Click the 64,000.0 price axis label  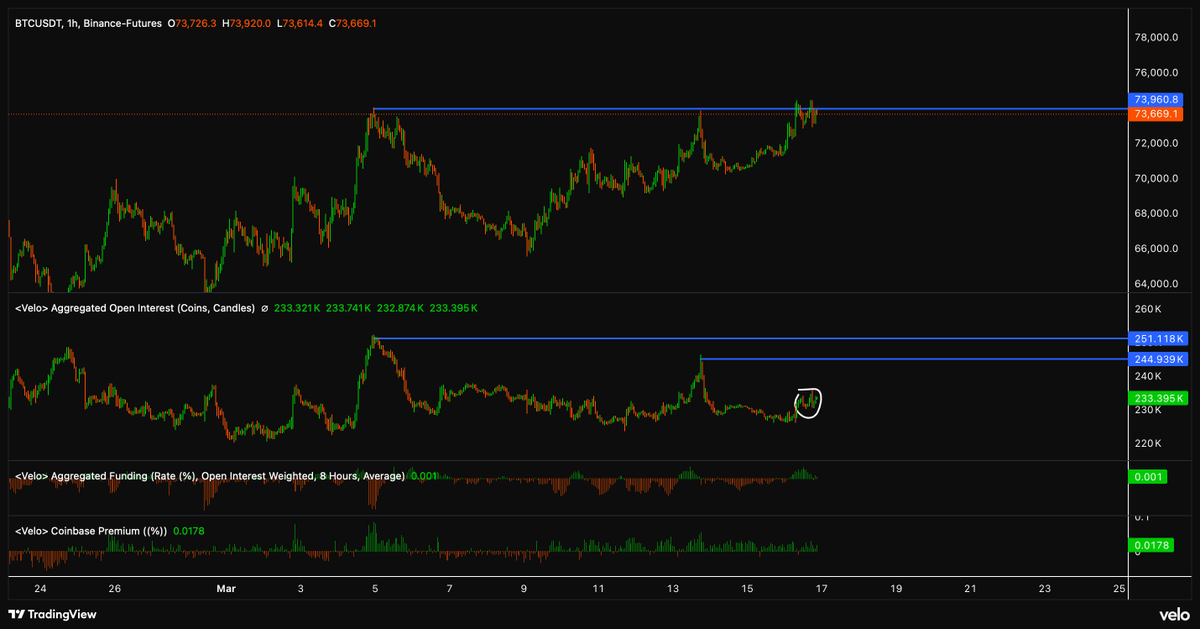(1156, 283)
